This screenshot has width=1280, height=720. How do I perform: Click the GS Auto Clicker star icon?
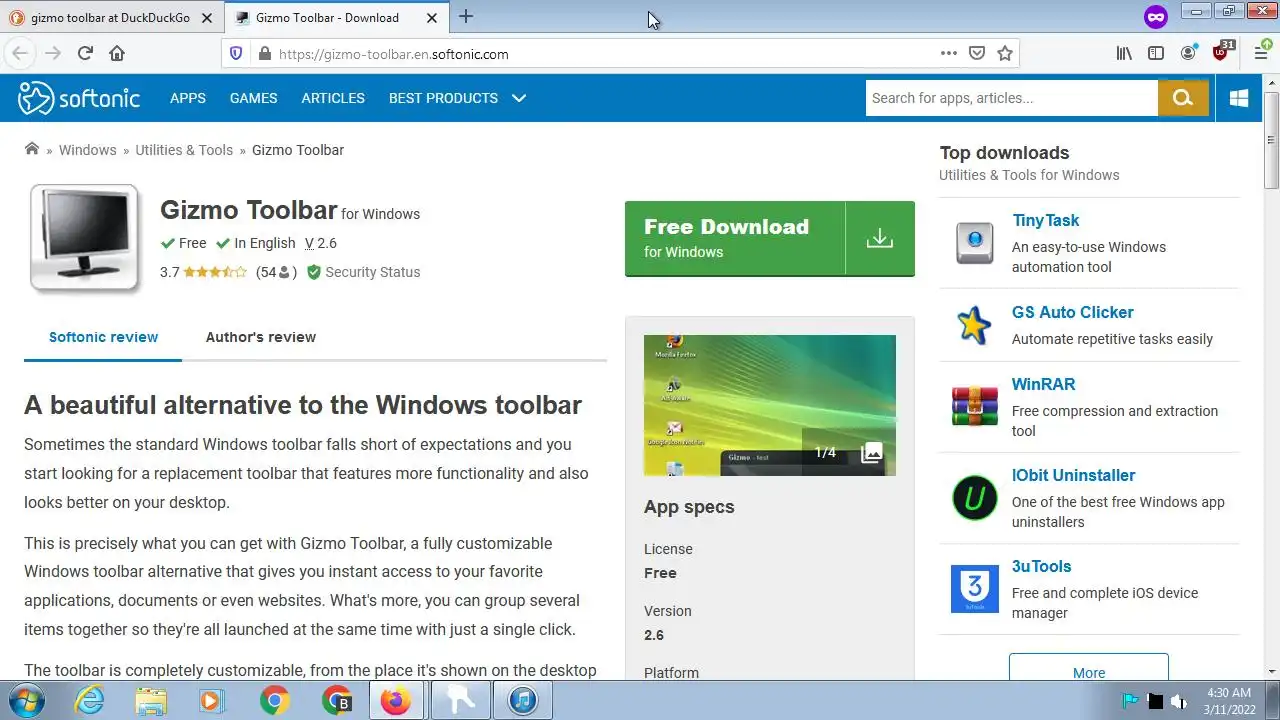pos(974,326)
